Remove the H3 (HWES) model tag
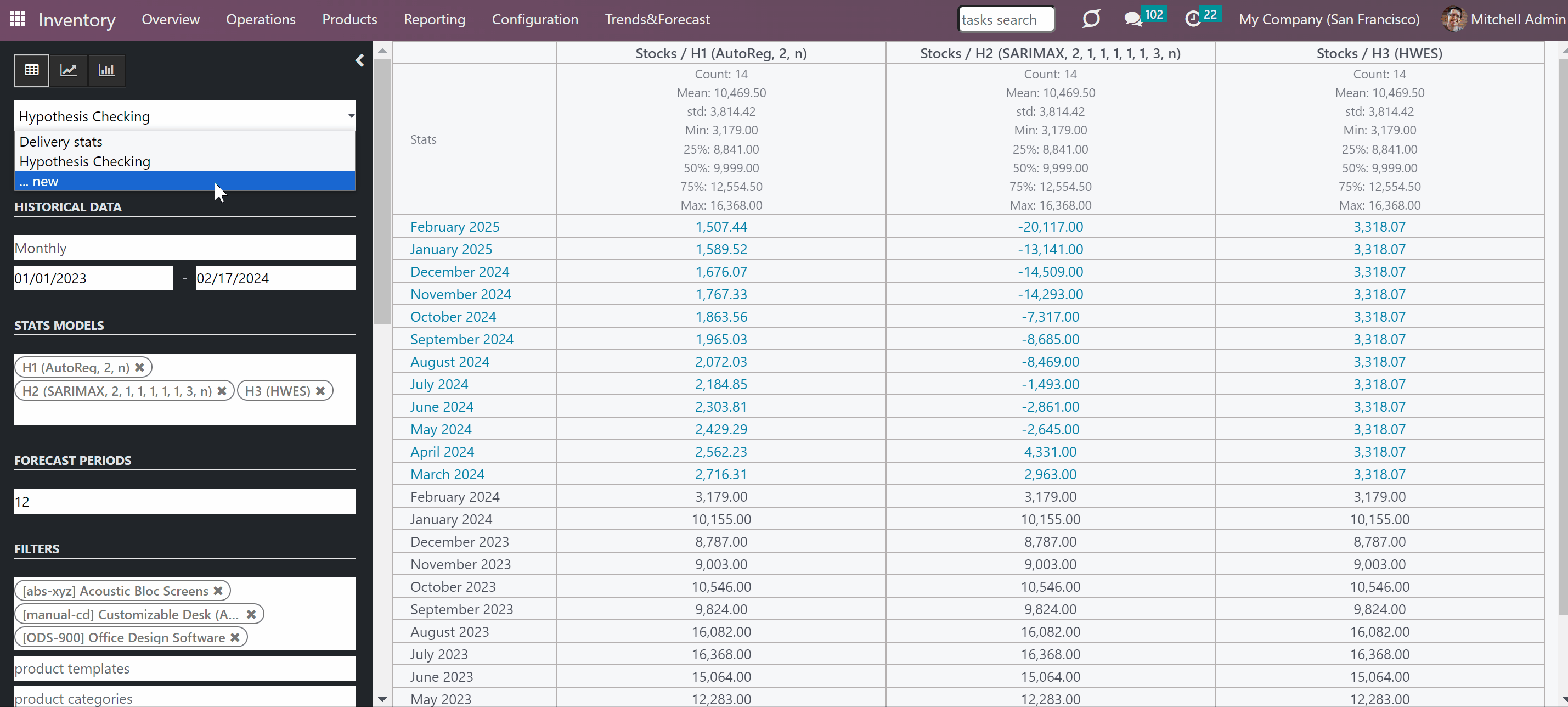1568x707 pixels. 320,391
